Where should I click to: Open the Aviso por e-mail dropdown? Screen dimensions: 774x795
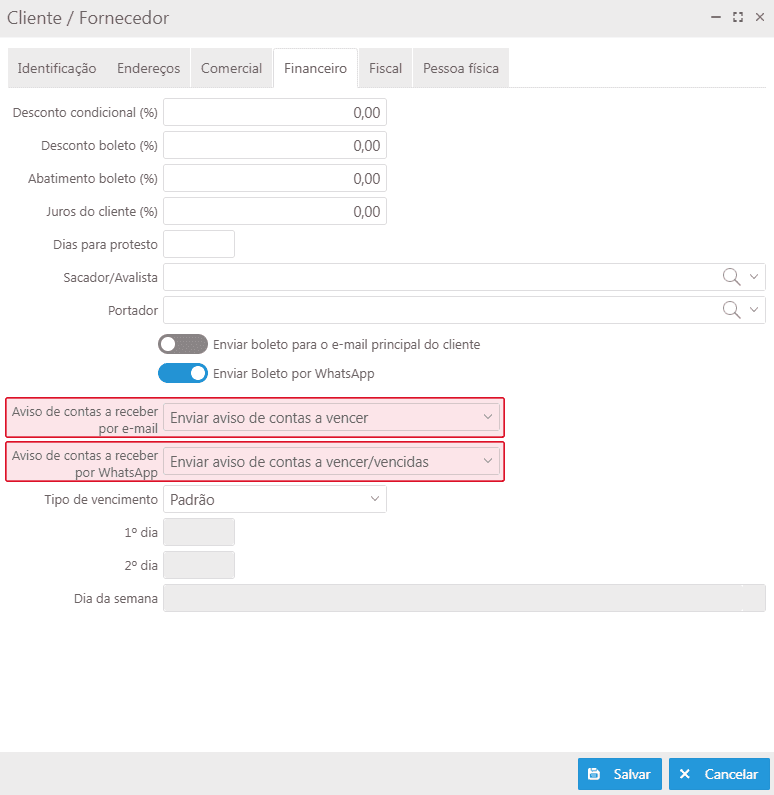point(332,417)
